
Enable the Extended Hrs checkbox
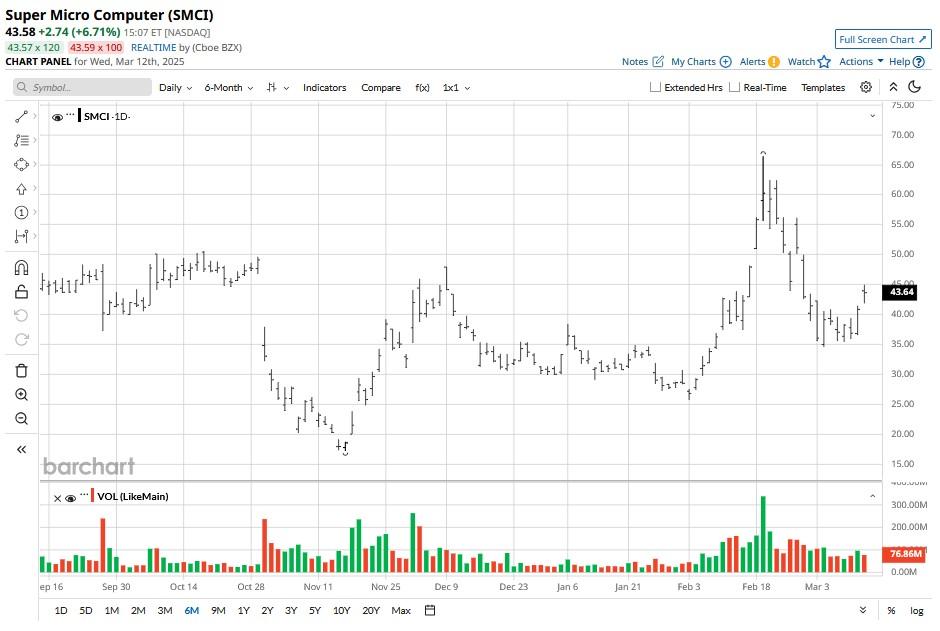(x=656, y=88)
